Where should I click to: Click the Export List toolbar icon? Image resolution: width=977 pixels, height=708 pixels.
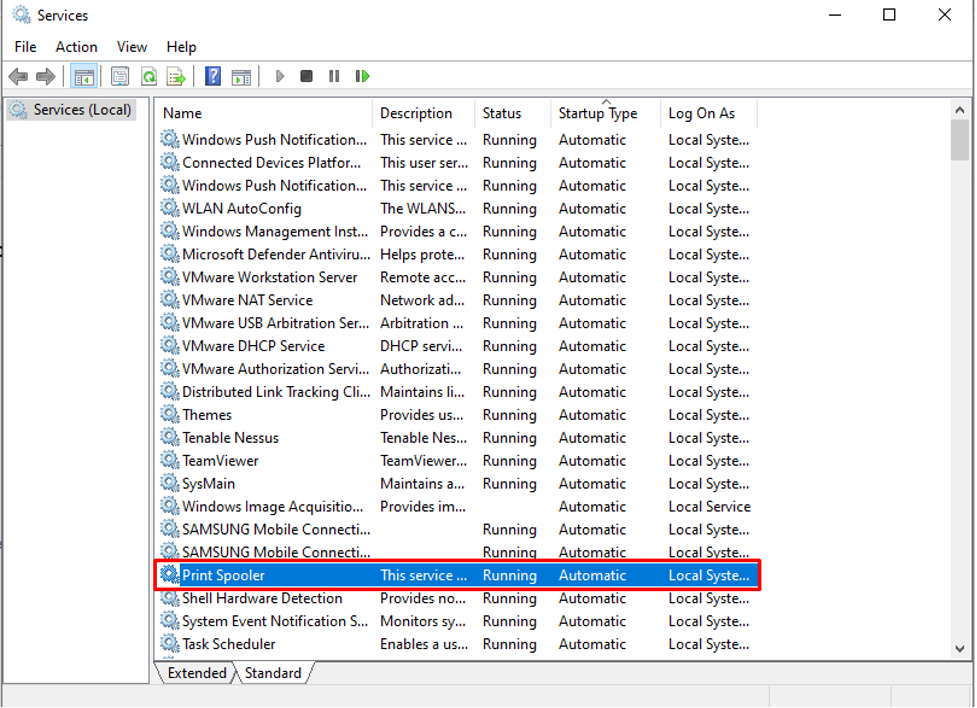click(x=176, y=77)
